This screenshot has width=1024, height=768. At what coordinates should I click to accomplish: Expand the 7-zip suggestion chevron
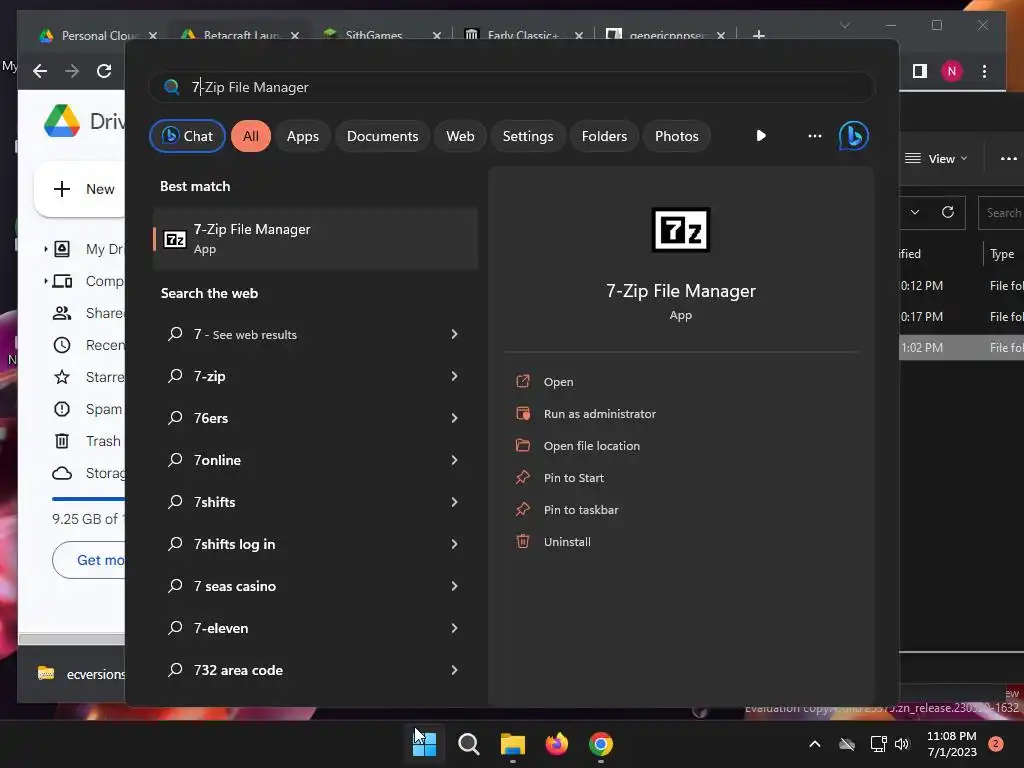point(455,376)
